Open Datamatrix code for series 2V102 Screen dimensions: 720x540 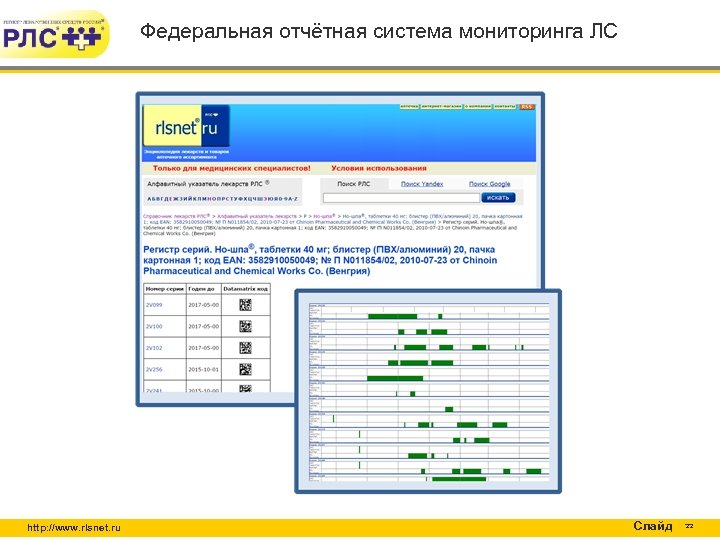click(245, 348)
